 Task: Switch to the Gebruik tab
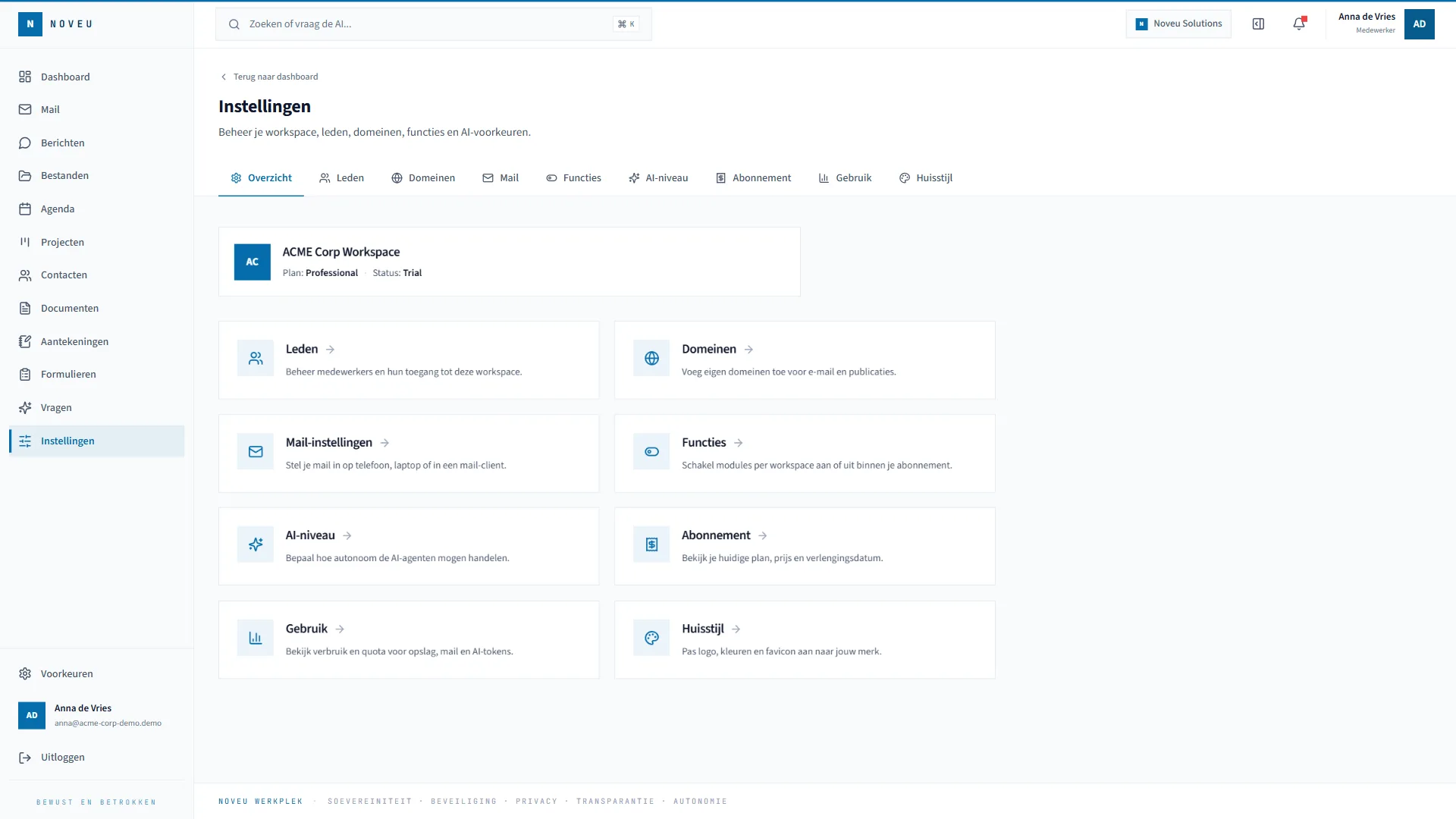click(x=845, y=178)
